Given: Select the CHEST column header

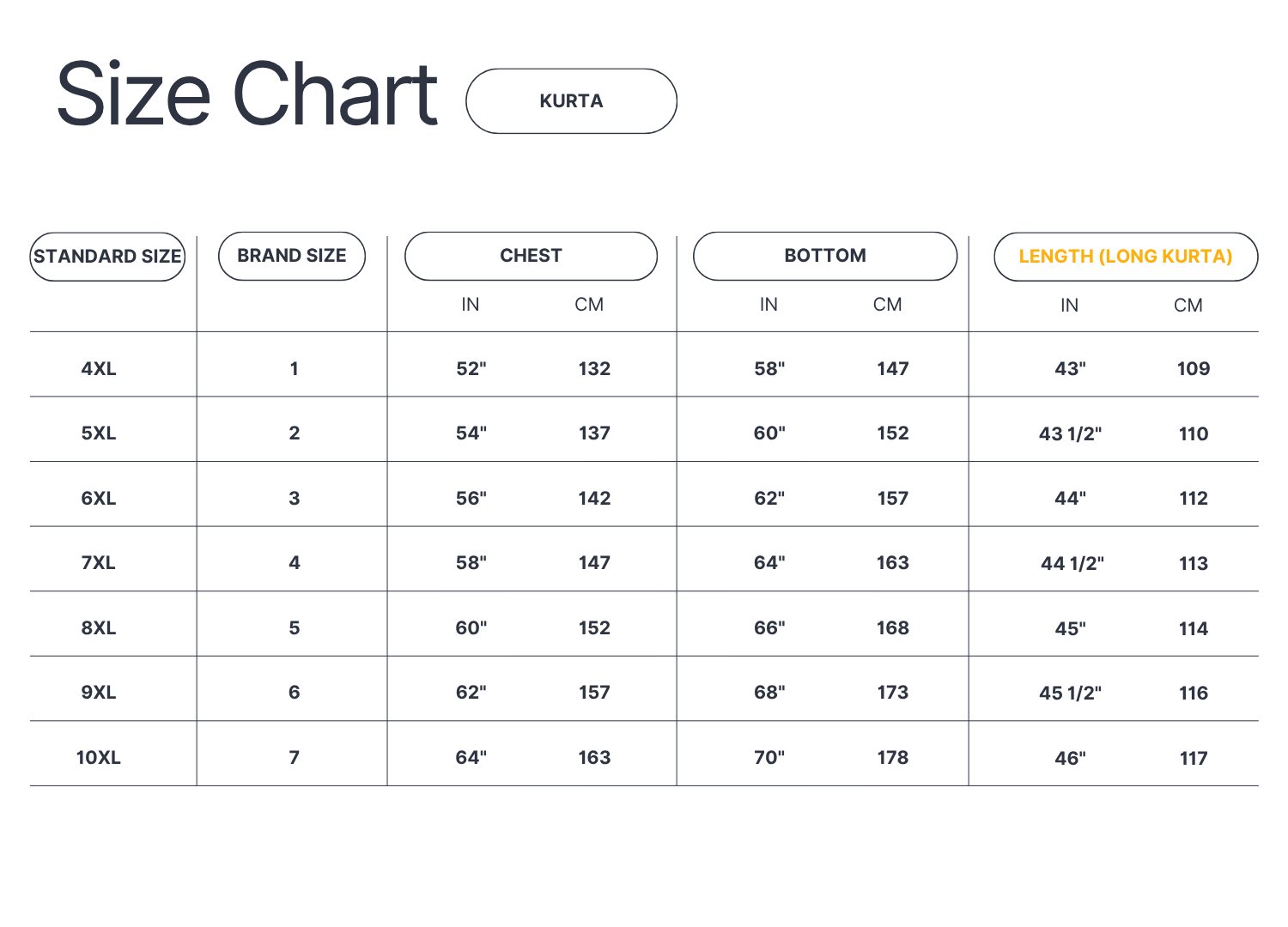Looking at the screenshot, I should coord(531,256).
